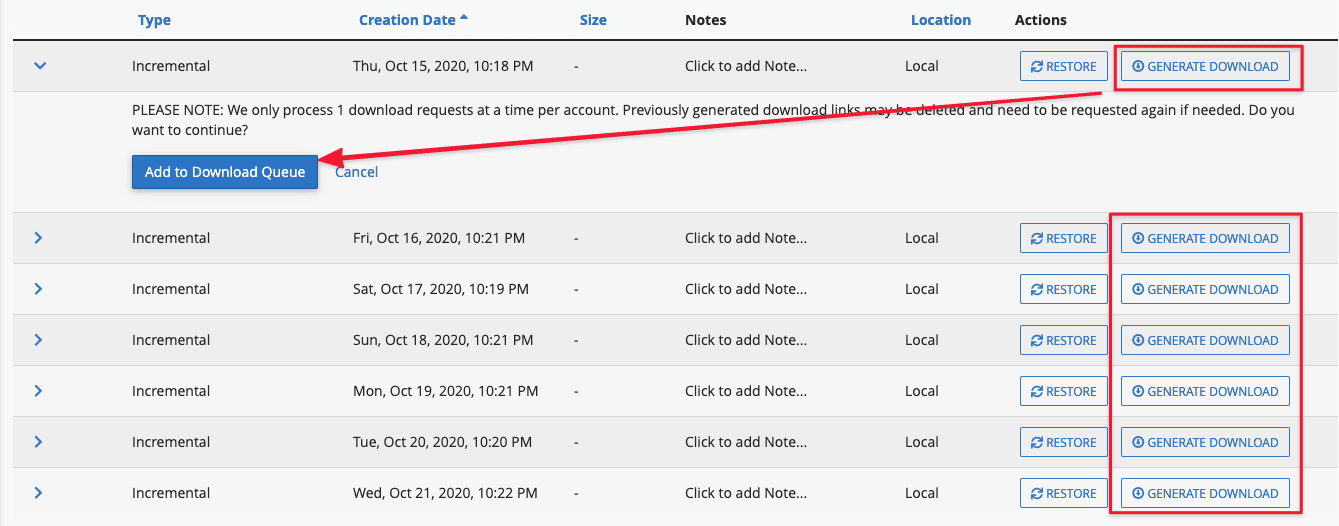
Task: Sort backups by Size column
Action: [593, 20]
